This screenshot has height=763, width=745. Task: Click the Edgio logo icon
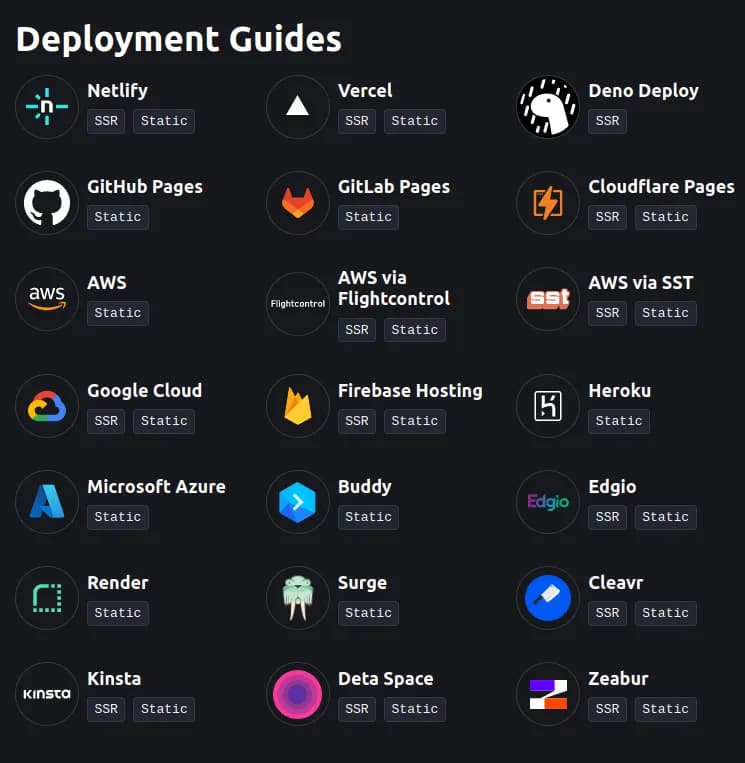[x=547, y=502]
